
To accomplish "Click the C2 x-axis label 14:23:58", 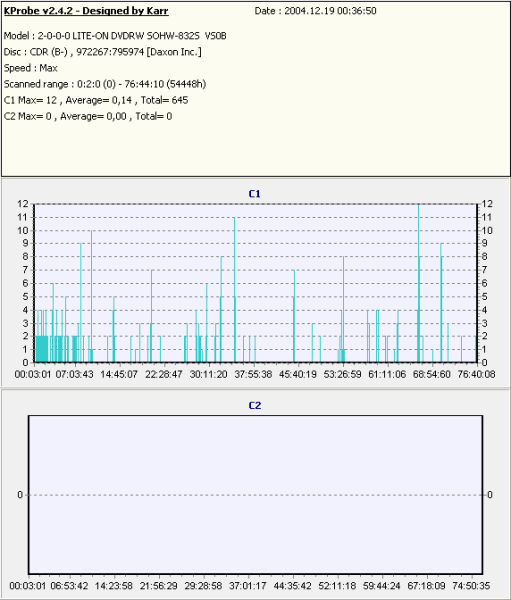I will 114,586.
